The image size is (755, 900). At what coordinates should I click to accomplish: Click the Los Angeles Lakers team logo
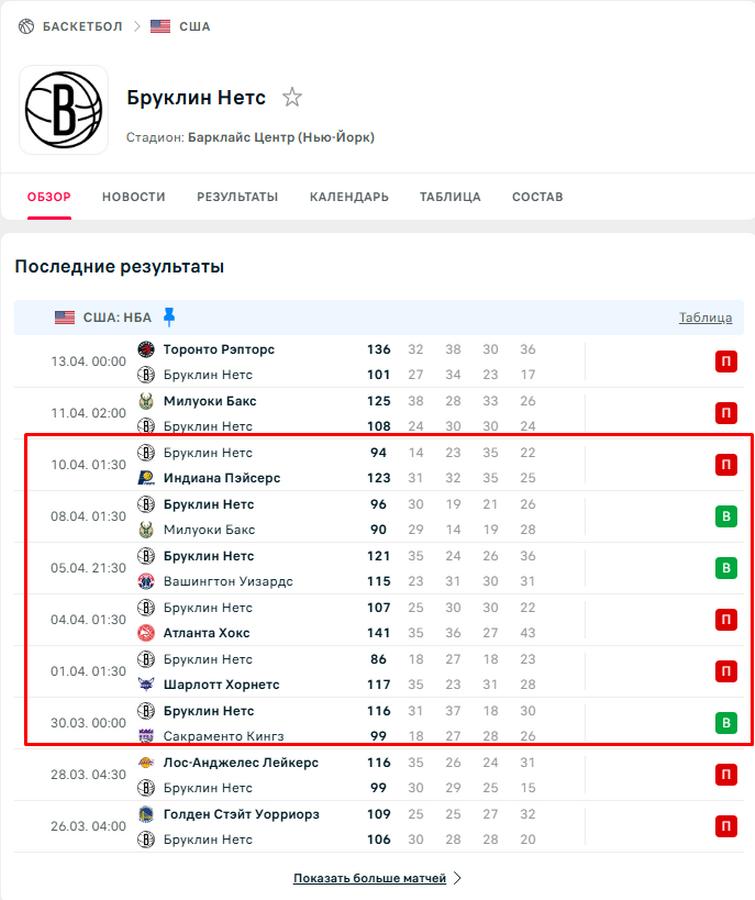tap(146, 762)
